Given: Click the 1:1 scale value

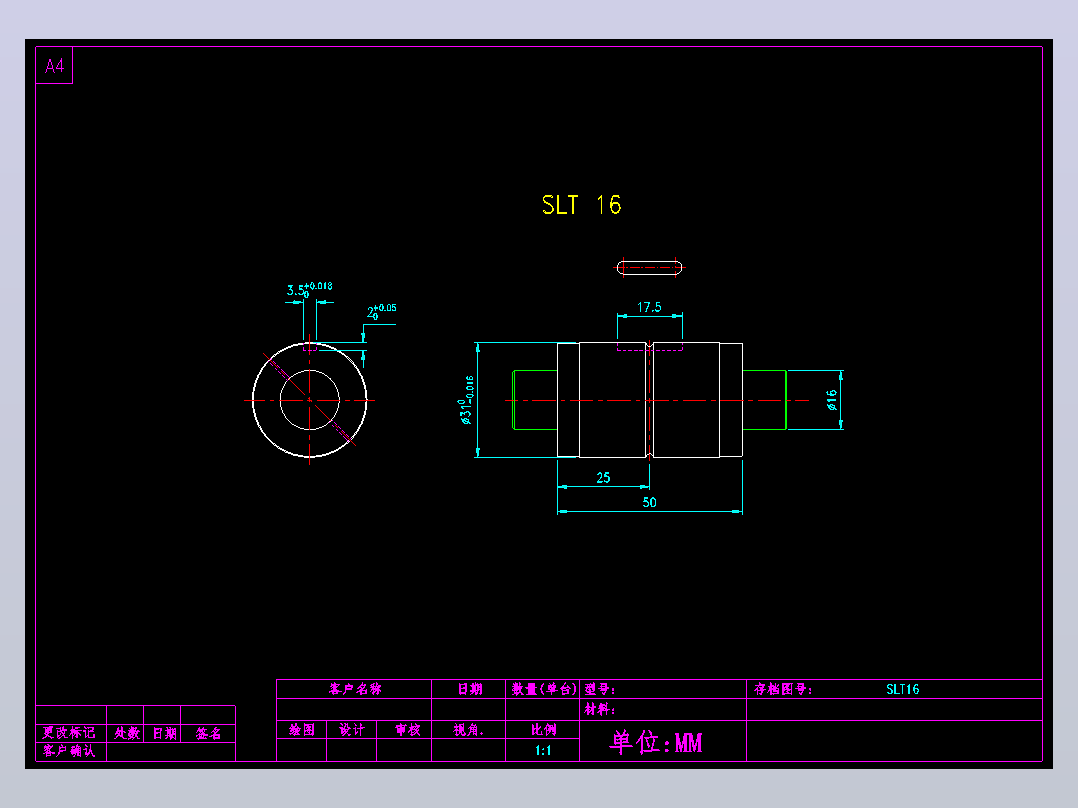Looking at the screenshot, I should point(542,750).
